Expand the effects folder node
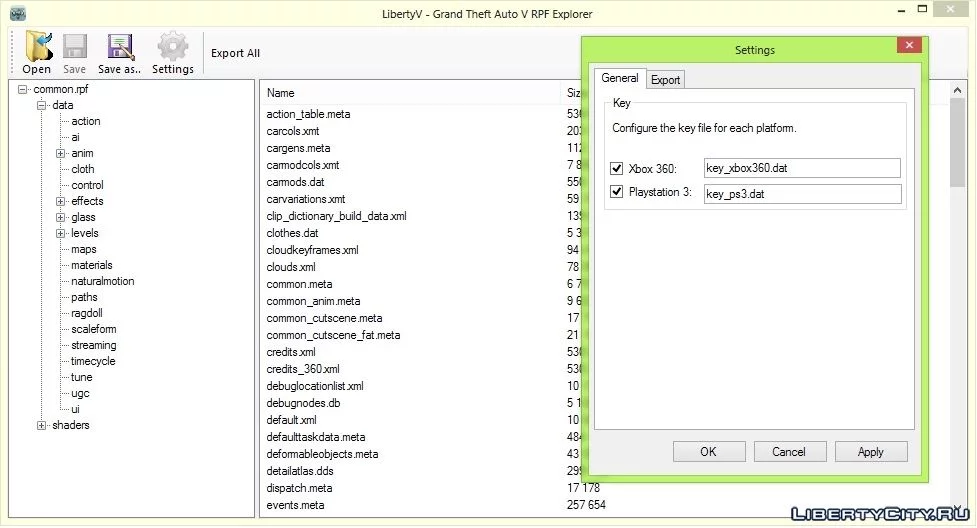This screenshot has height=528, width=977. [60, 201]
